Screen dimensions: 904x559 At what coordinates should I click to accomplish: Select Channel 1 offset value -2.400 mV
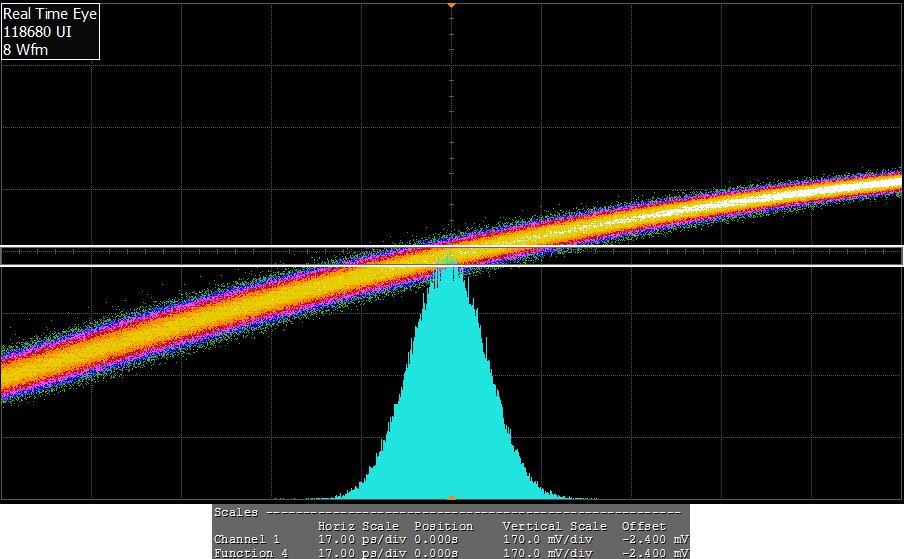click(x=652, y=539)
